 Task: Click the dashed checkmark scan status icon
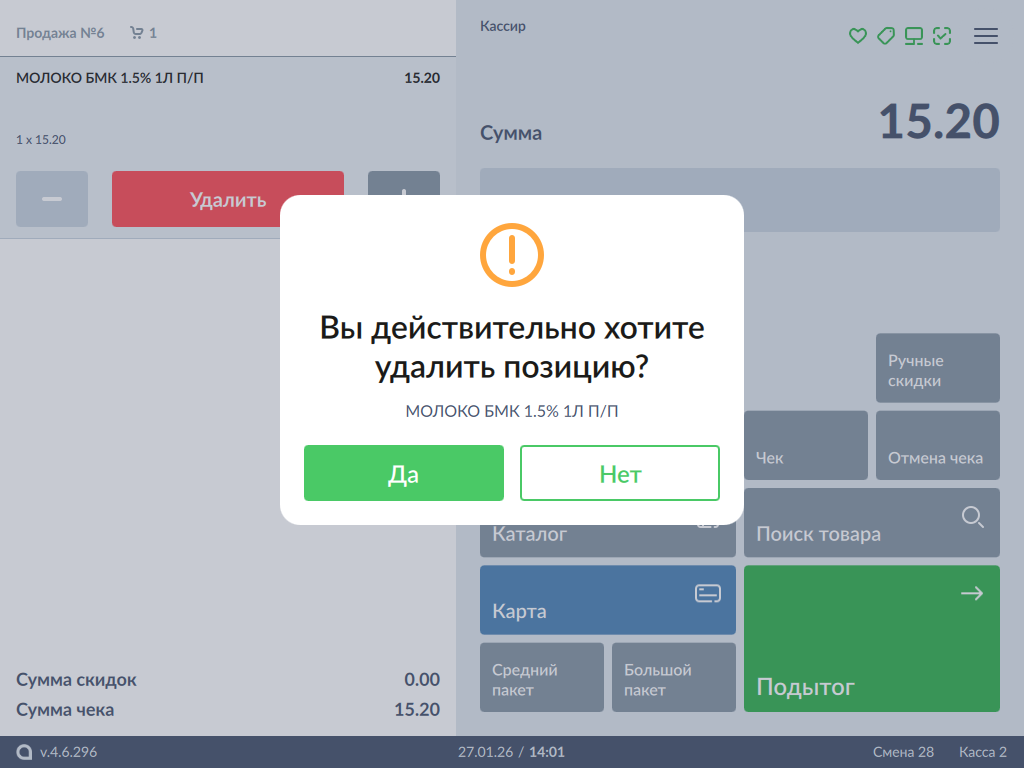pyautogui.click(x=942, y=36)
